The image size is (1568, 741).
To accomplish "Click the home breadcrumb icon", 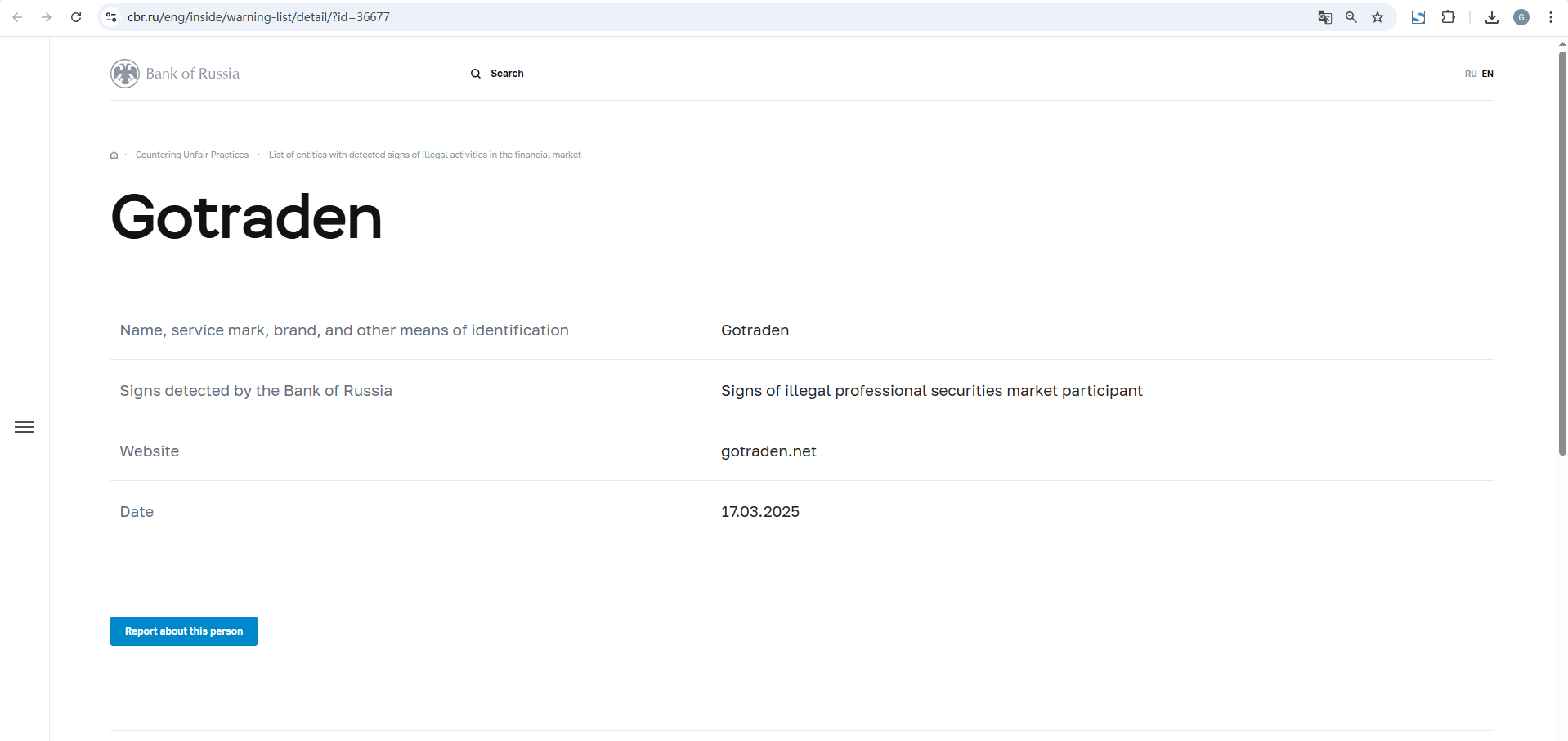I will tap(114, 155).
